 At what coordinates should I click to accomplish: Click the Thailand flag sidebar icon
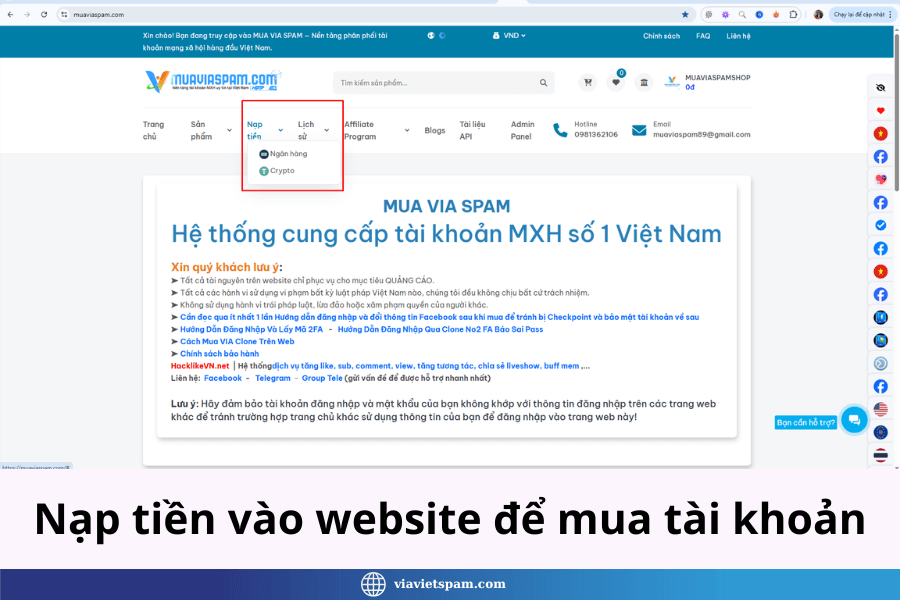pyautogui.click(x=880, y=455)
